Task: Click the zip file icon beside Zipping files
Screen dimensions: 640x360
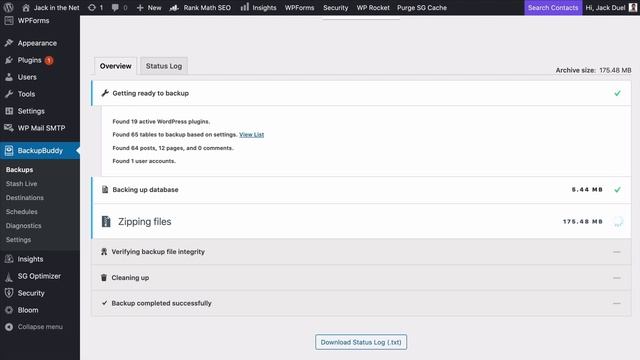Action: tap(106, 221)
